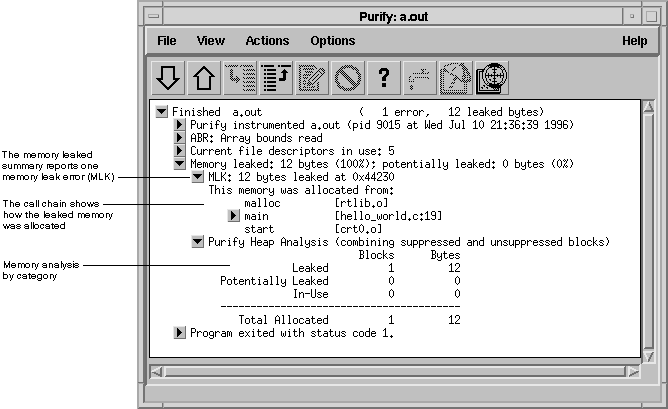Screen dimensions: 668x409
Task: Collapse the MLK: 12 bytes leaked entry
Action: tap(197, 177)
